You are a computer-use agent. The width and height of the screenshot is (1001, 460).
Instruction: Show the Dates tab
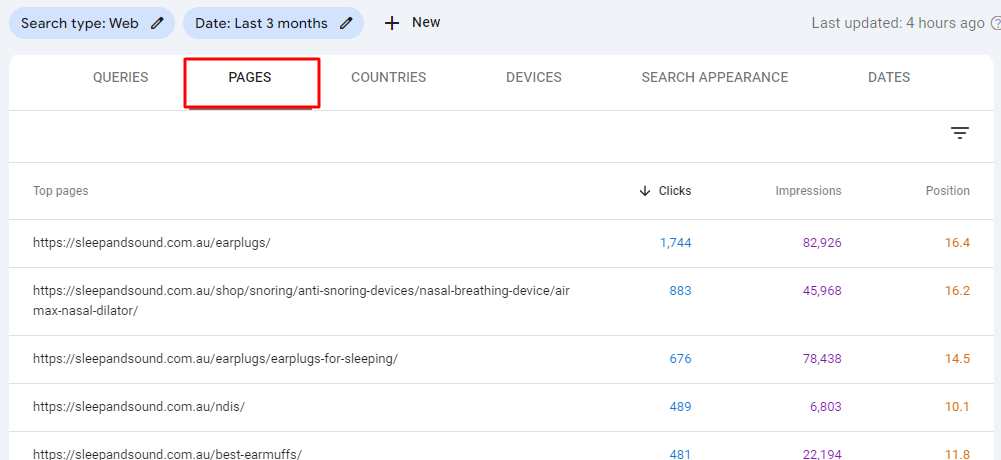(x=889, y=77)
